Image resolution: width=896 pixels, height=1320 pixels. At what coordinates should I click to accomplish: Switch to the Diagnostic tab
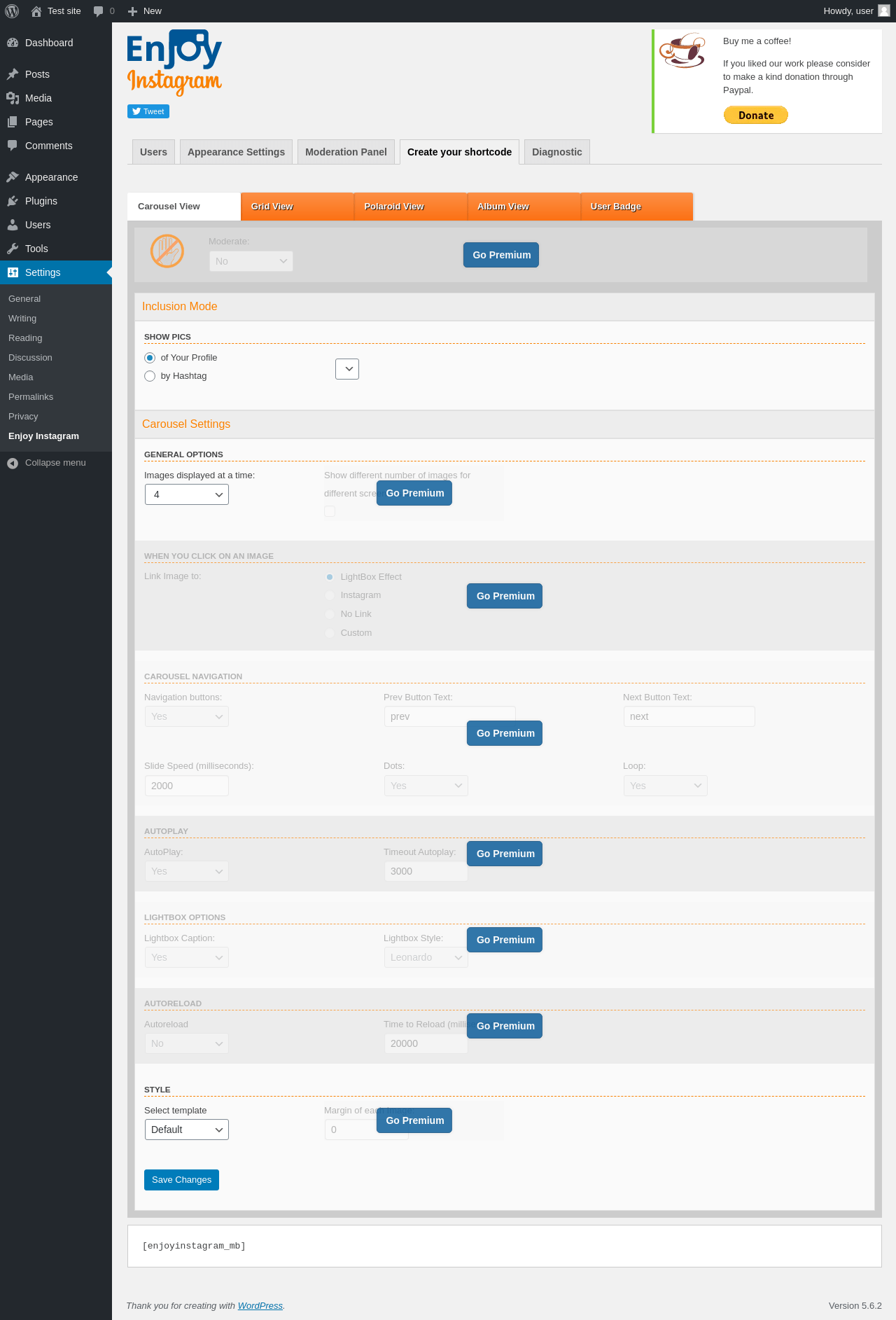point(557,152)
